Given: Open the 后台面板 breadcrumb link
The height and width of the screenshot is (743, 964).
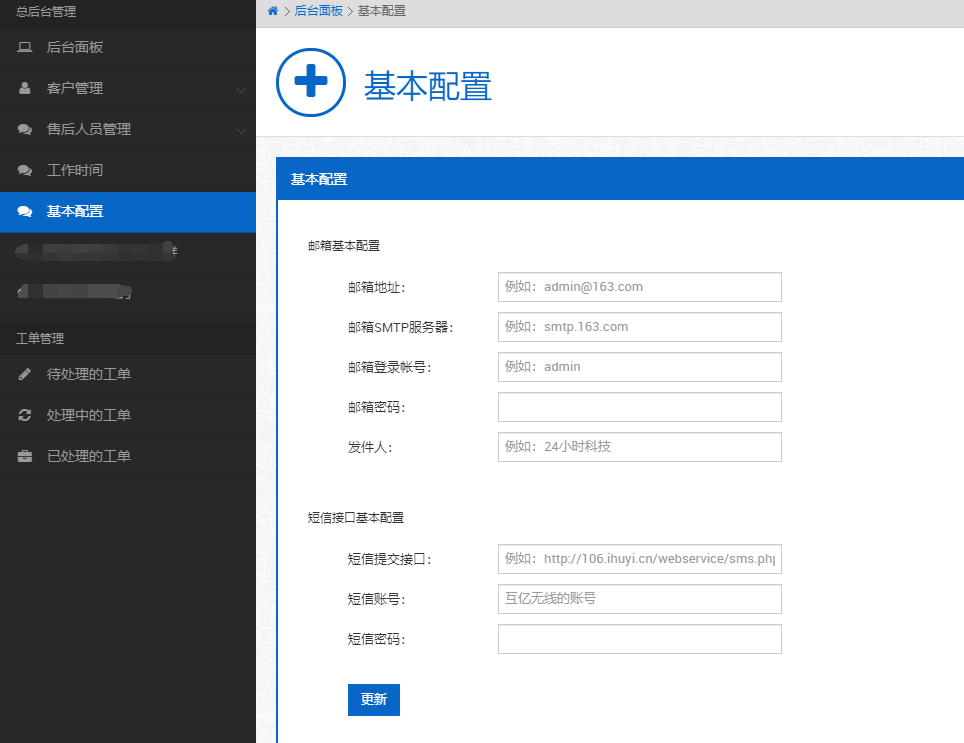Looking at the screenshot, I should click(318, 11).
